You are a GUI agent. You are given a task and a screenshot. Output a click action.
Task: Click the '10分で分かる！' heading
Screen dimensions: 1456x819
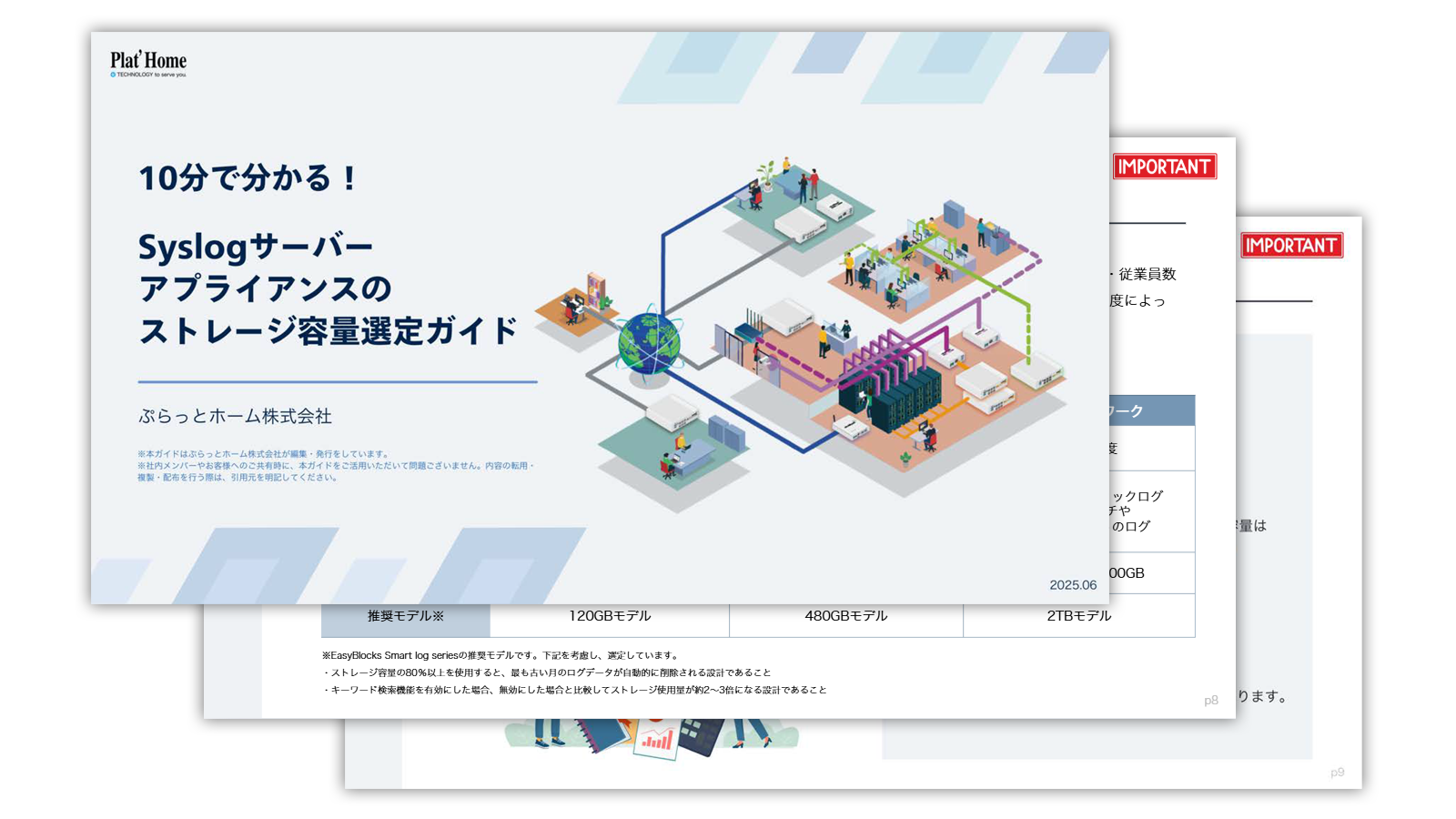[x=248, y=178]
